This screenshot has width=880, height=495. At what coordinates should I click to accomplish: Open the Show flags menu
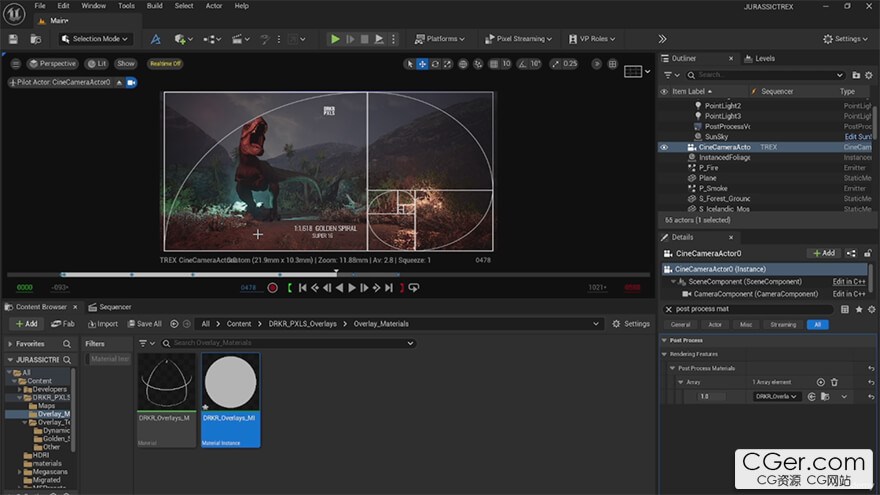click(126, 63)
